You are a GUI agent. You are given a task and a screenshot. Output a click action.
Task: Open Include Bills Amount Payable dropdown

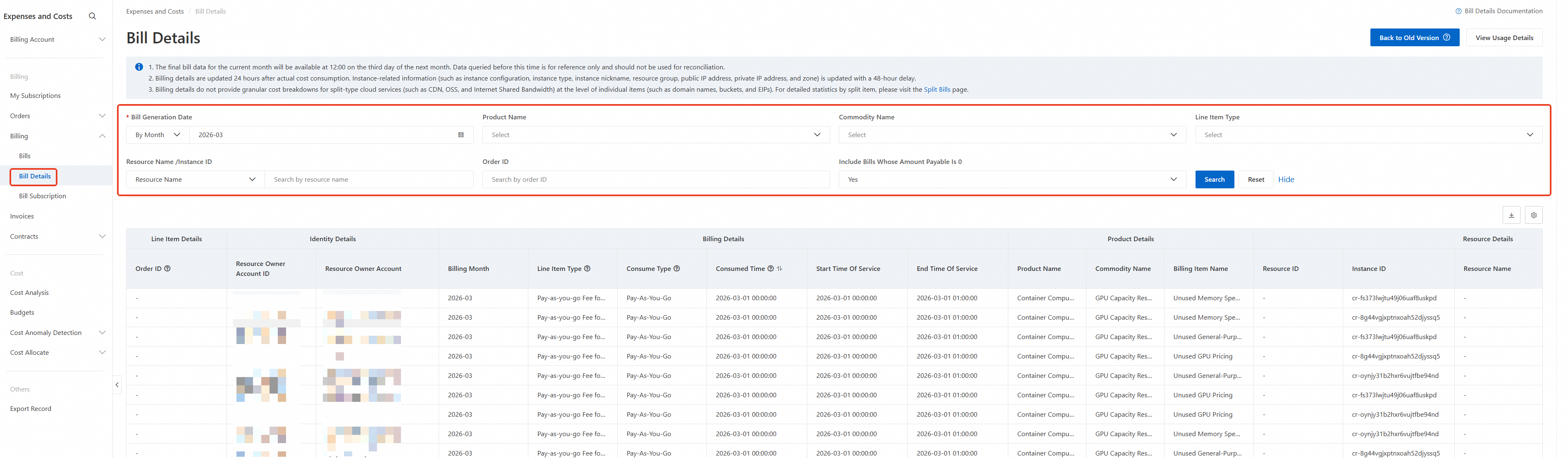pyautogui.click(x=1012, y=179)
